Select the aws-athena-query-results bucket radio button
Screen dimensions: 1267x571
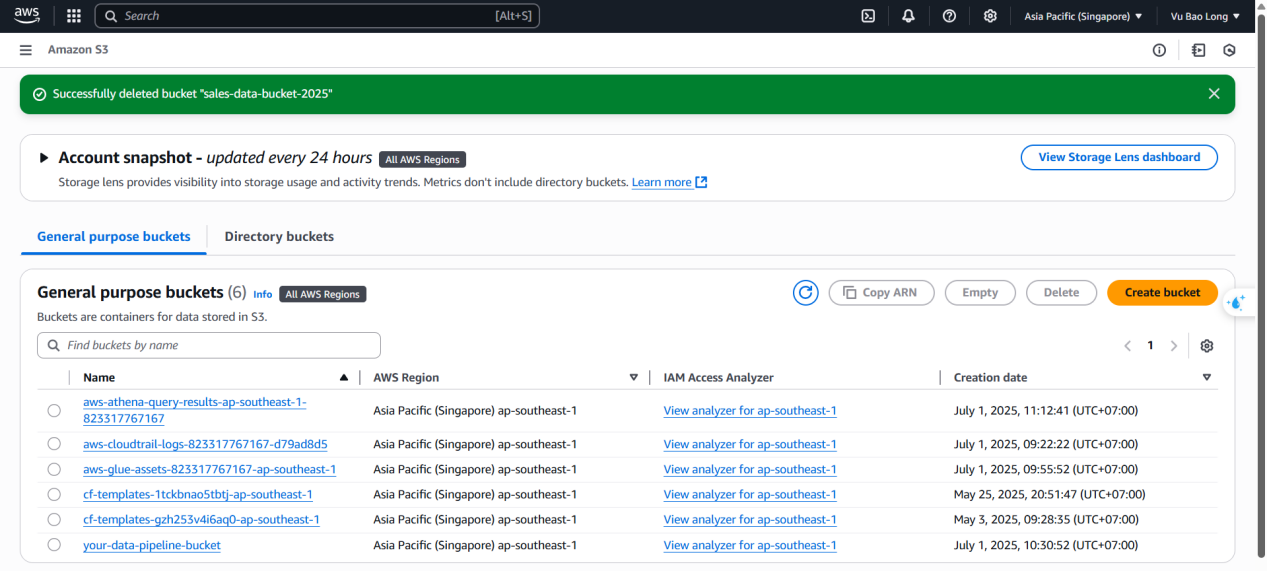54,410
